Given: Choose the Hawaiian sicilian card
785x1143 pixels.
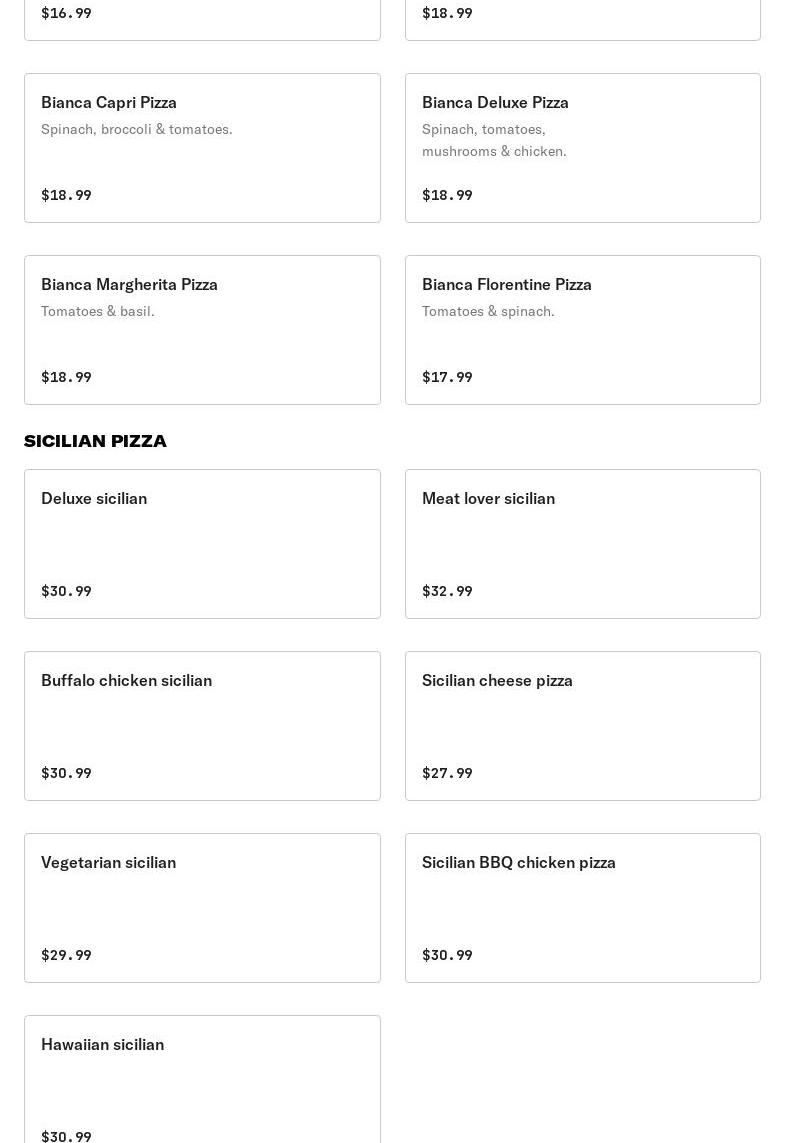Looking at the screenshot, I should [202, 1079].
